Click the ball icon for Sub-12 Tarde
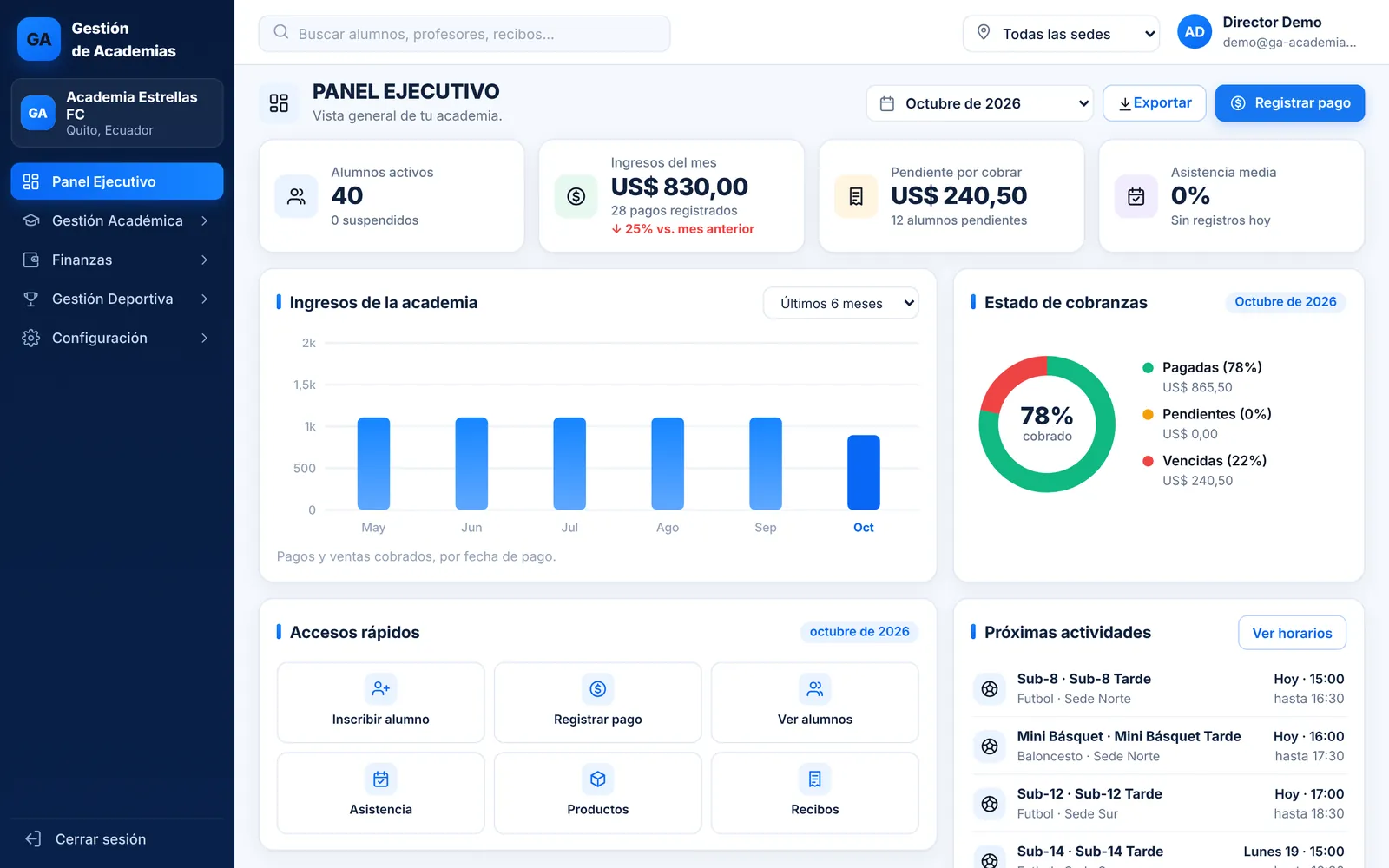 click(x=990, y=803)
